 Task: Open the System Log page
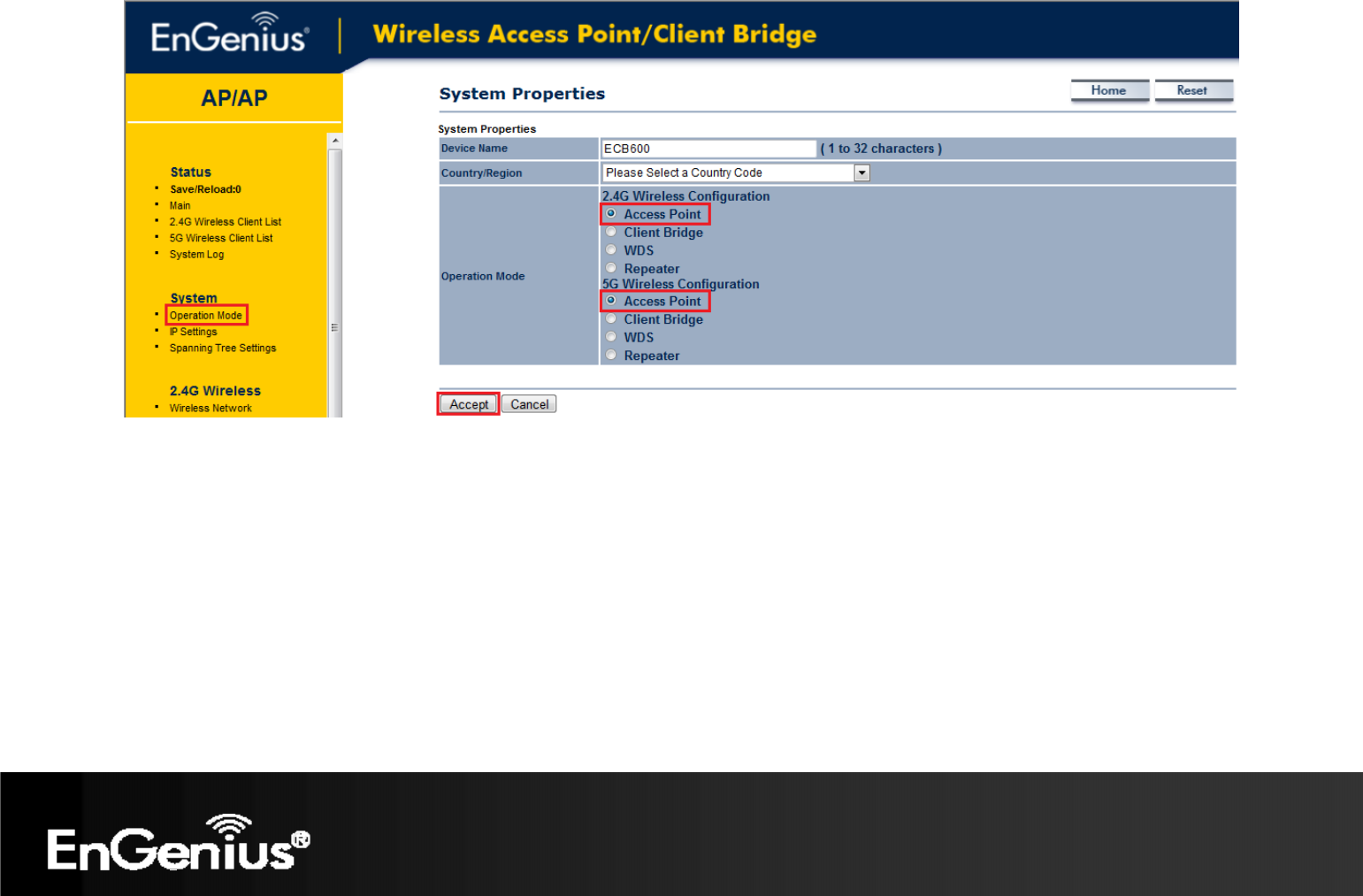pos(197,255)
